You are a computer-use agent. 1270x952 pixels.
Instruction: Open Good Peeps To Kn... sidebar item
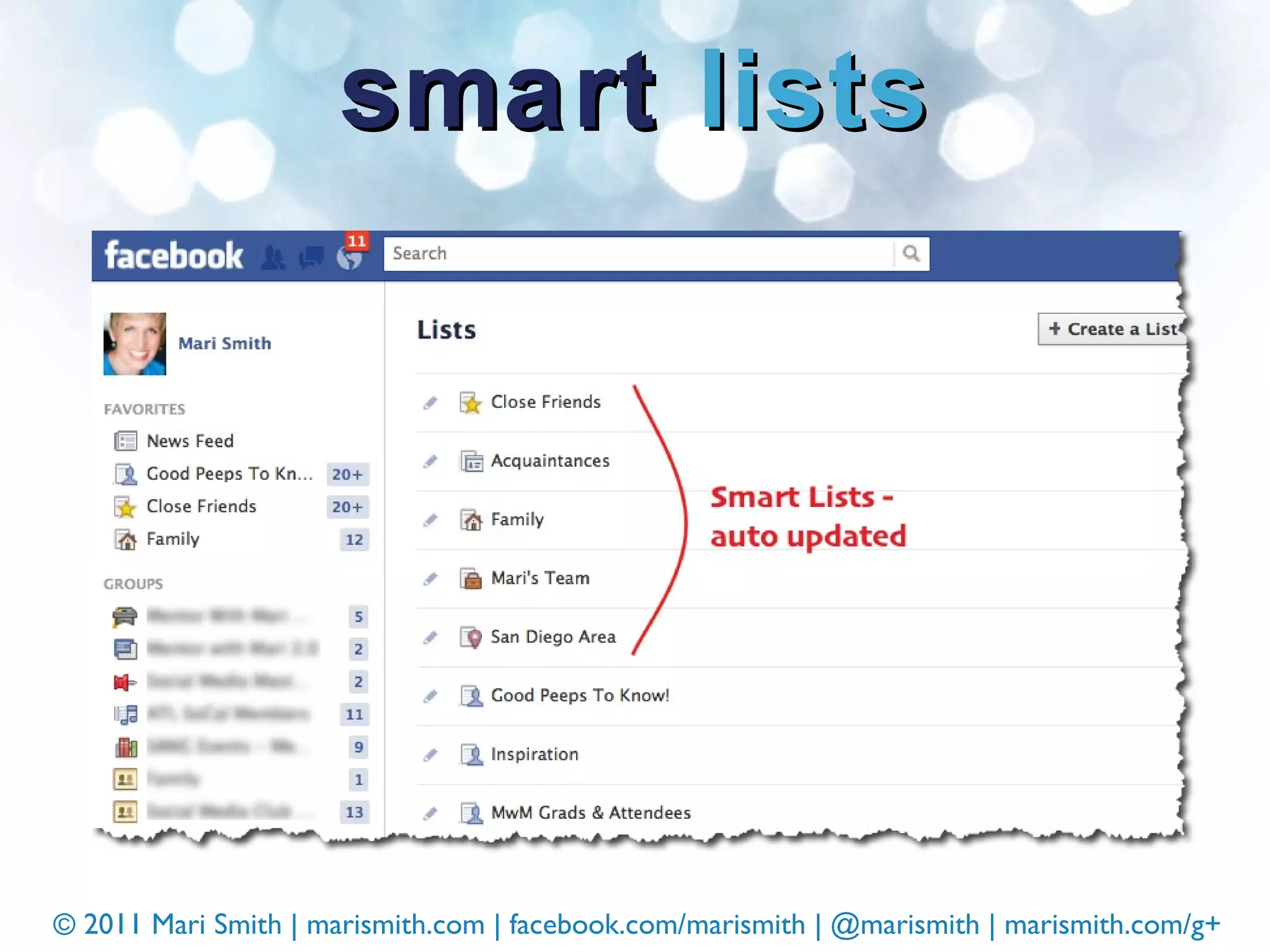click(229, 474)
